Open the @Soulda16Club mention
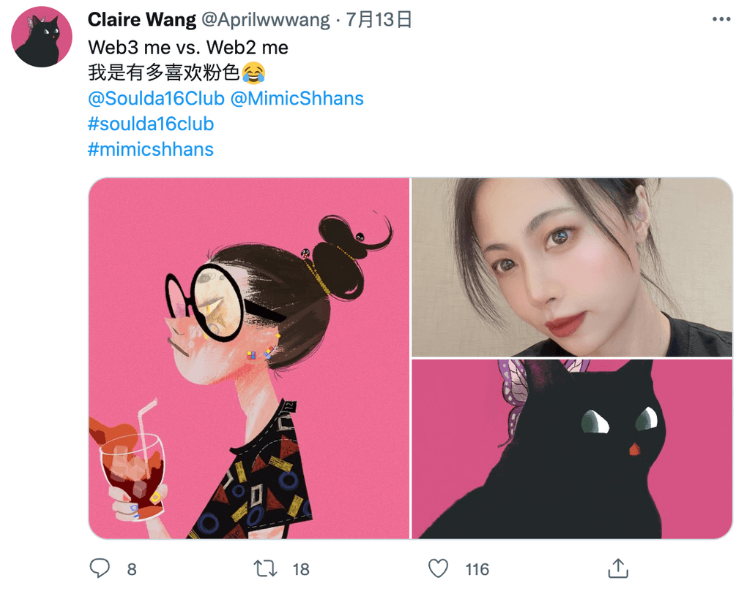 pos(156,98)
